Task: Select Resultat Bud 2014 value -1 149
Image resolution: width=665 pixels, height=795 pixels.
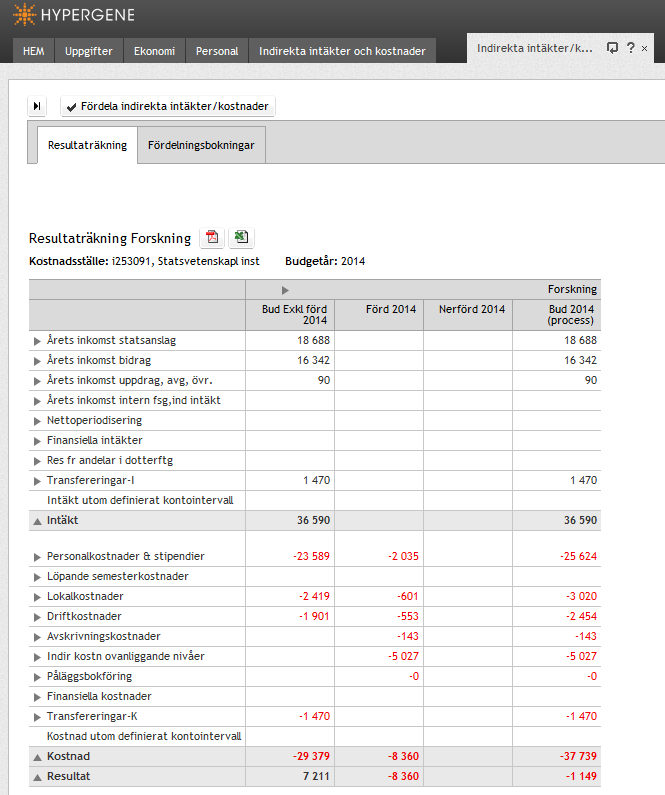Action: [x=581, y=776]
